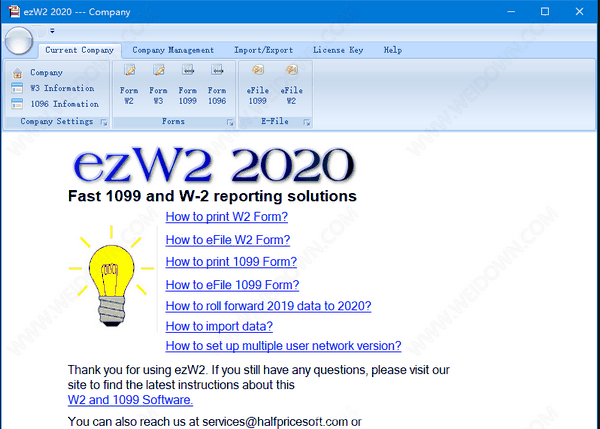Screen dimensions: 600x429
Task: Open the round application menu orb
Action: [18, 40]
